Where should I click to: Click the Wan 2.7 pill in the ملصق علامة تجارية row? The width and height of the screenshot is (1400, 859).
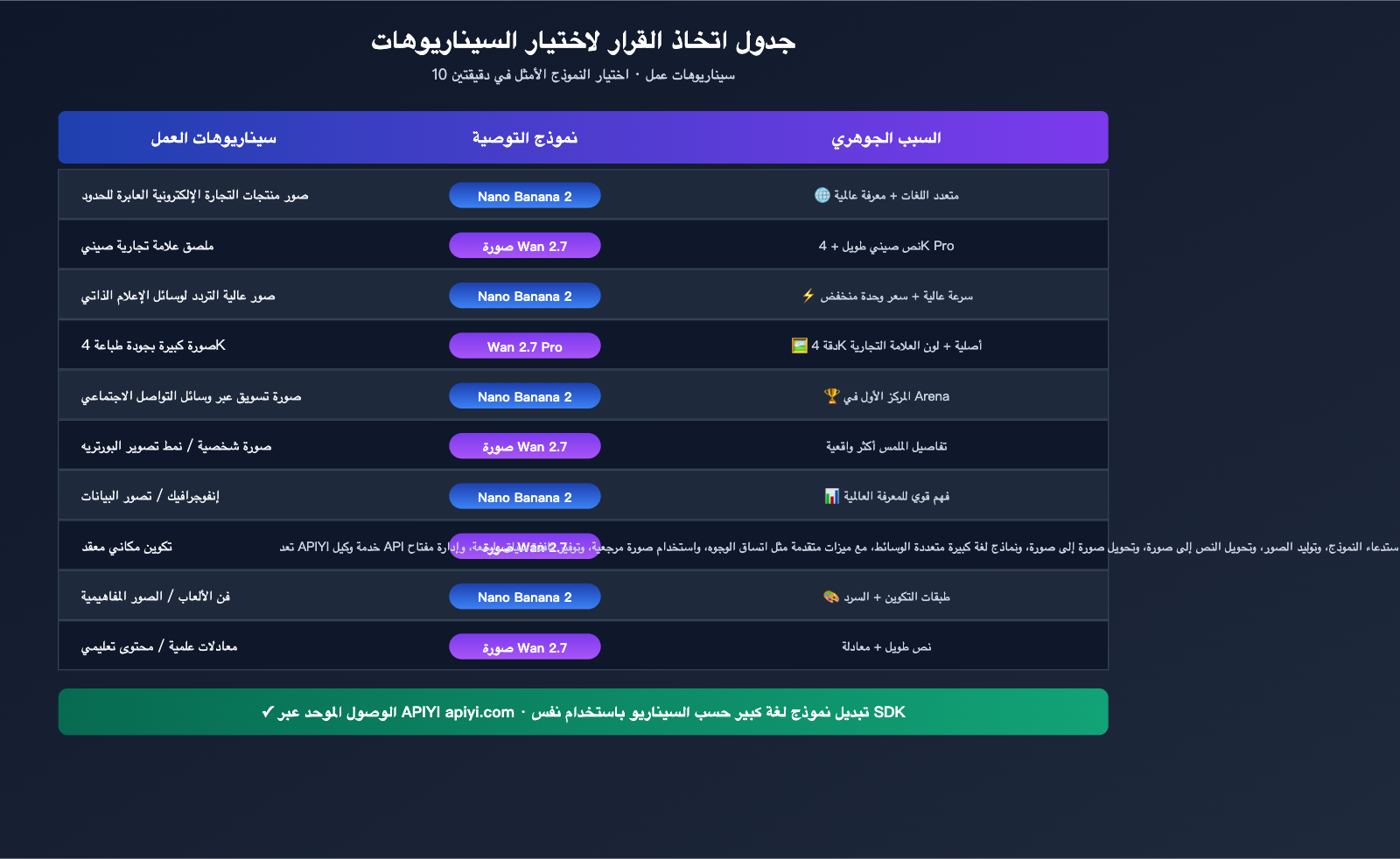[525, 246]
